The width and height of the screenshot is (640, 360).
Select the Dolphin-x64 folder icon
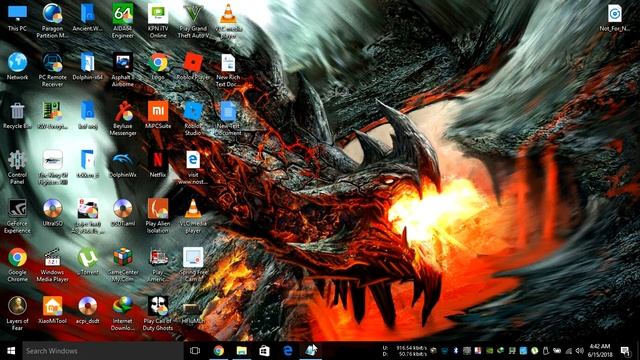87,66
